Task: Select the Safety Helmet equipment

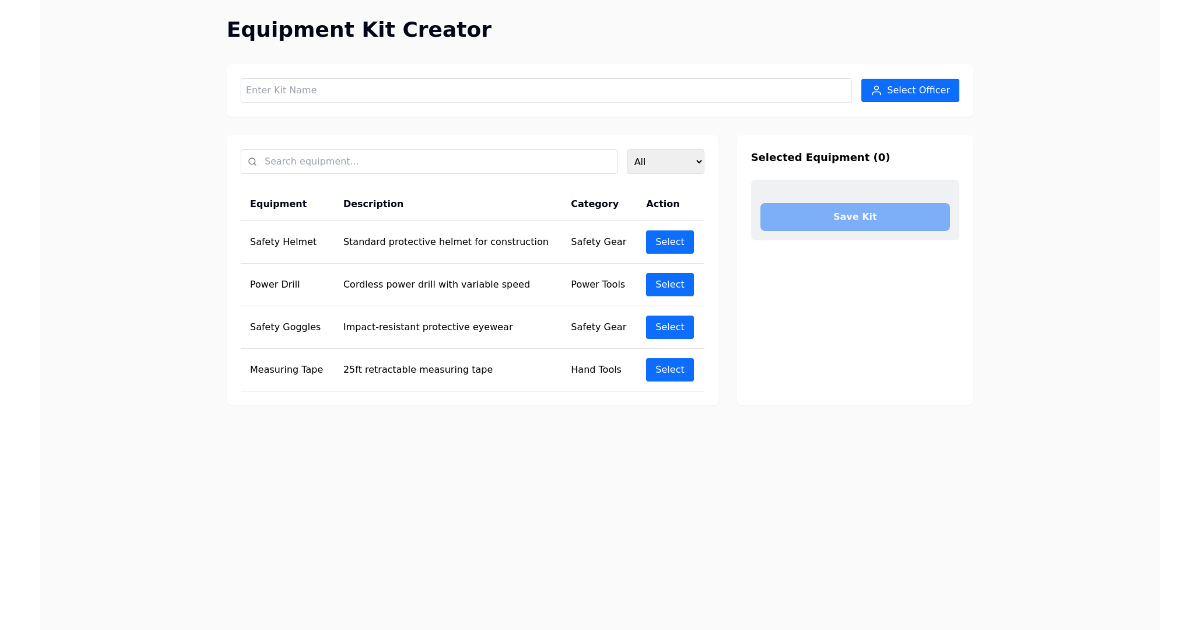Action: (669, 241)
